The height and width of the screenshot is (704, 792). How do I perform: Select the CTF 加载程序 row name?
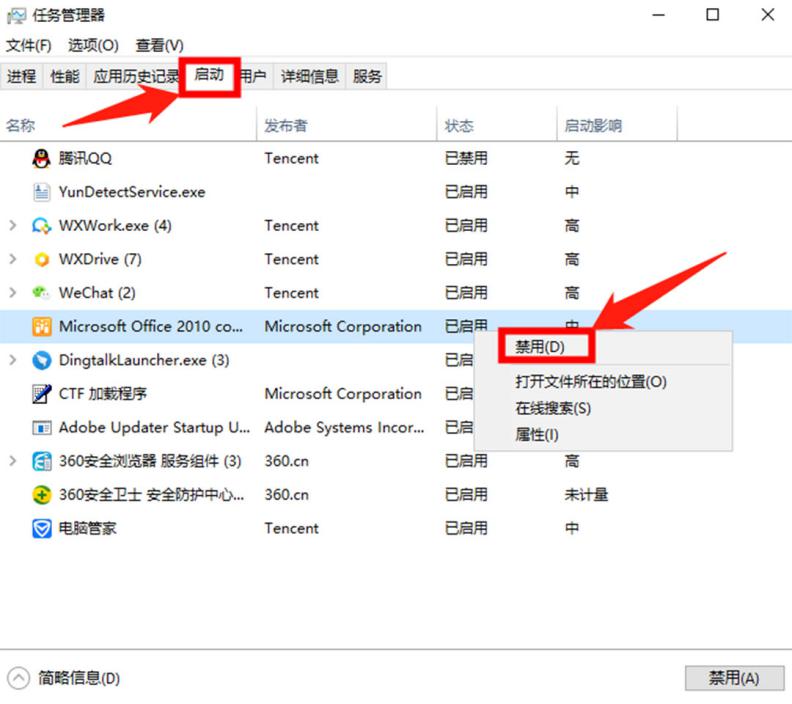(x=103, y=393)
